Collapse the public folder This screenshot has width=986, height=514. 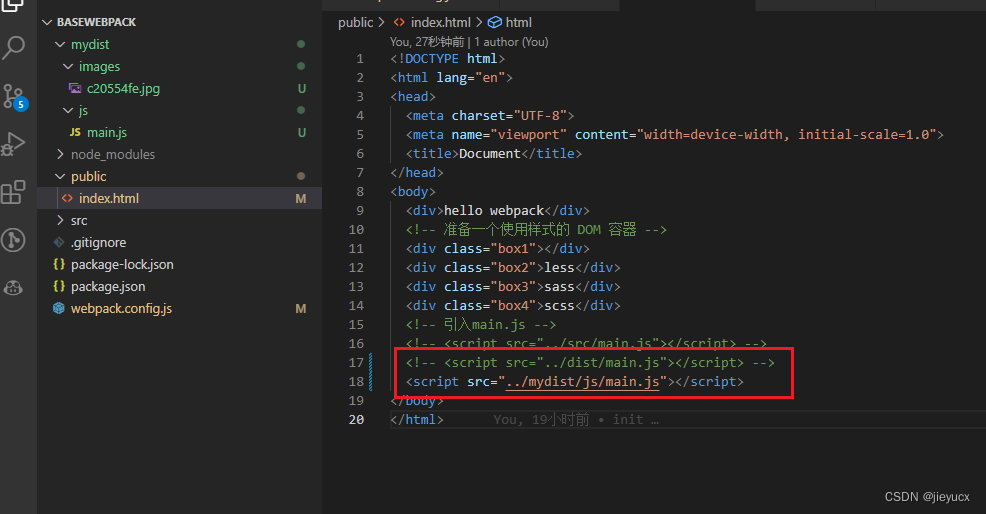pos(60,176)
